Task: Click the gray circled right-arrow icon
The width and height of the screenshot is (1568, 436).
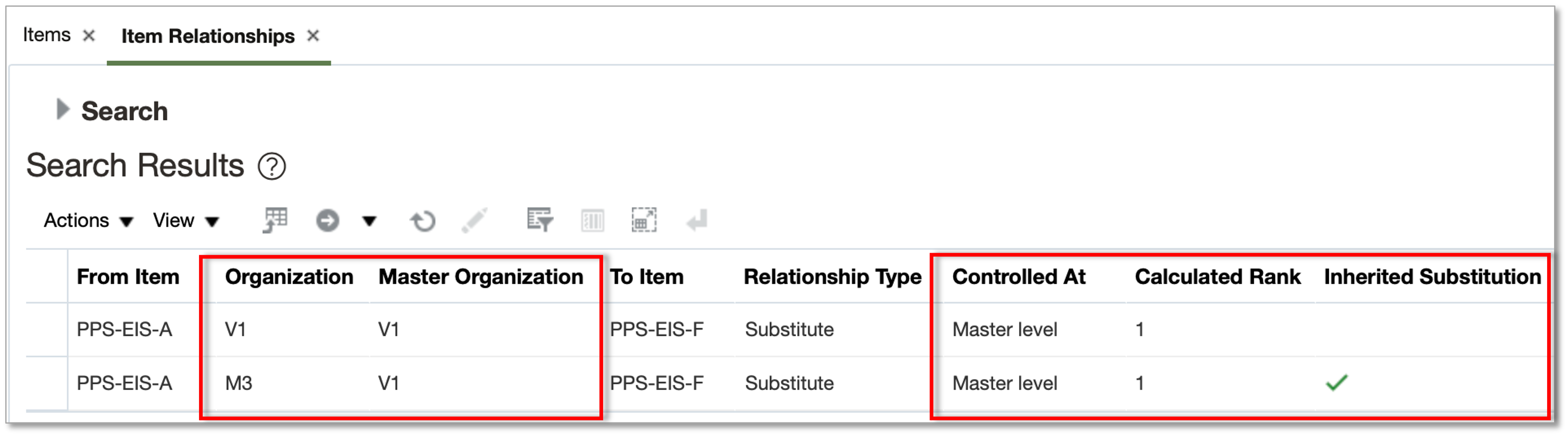Action: pyautogui.click(x=327, y=220)
